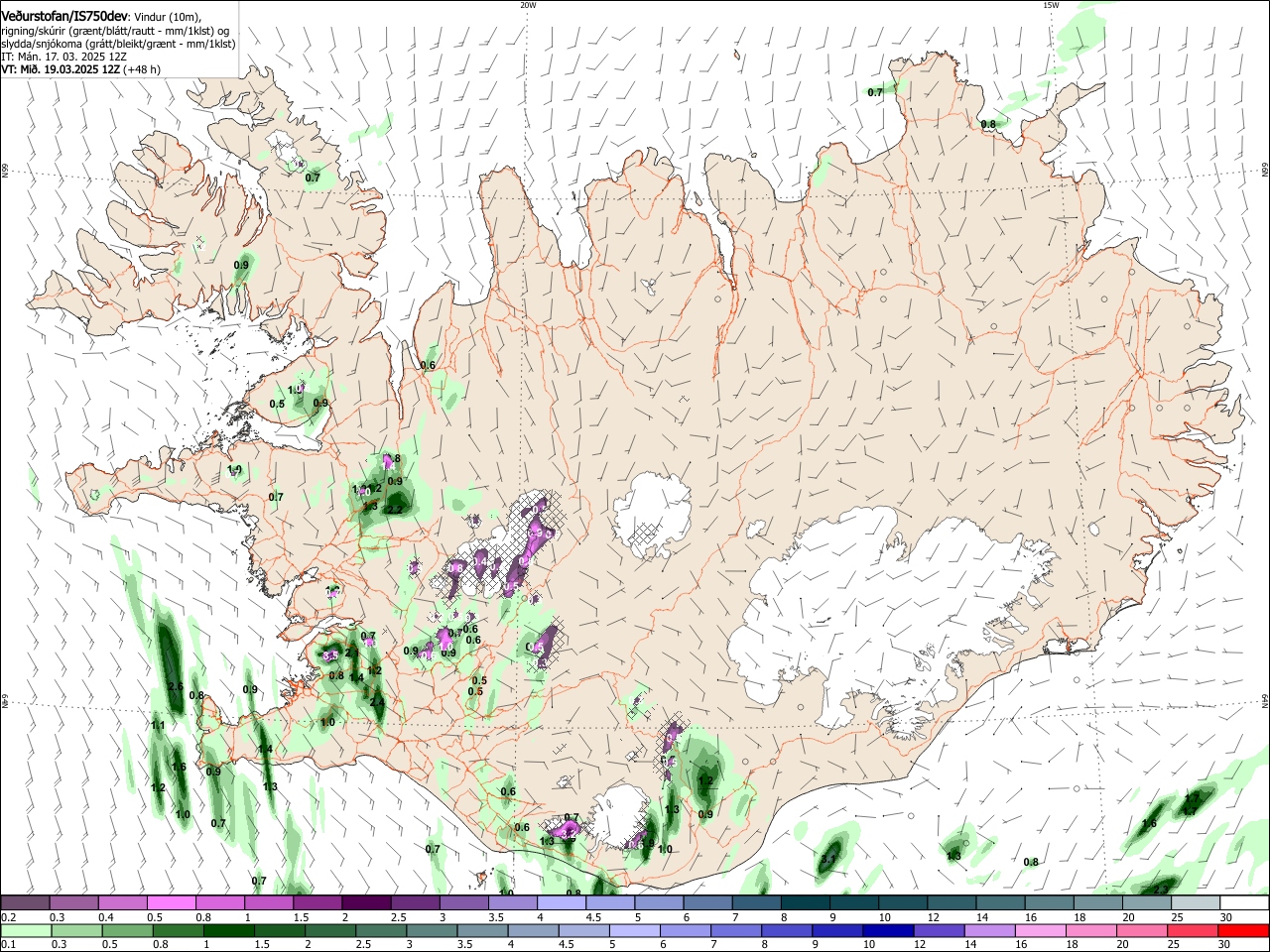This screenshot has height=952, width=1270.
Task: Click the '66N' latitude label at right edge
Action: 1265,172
